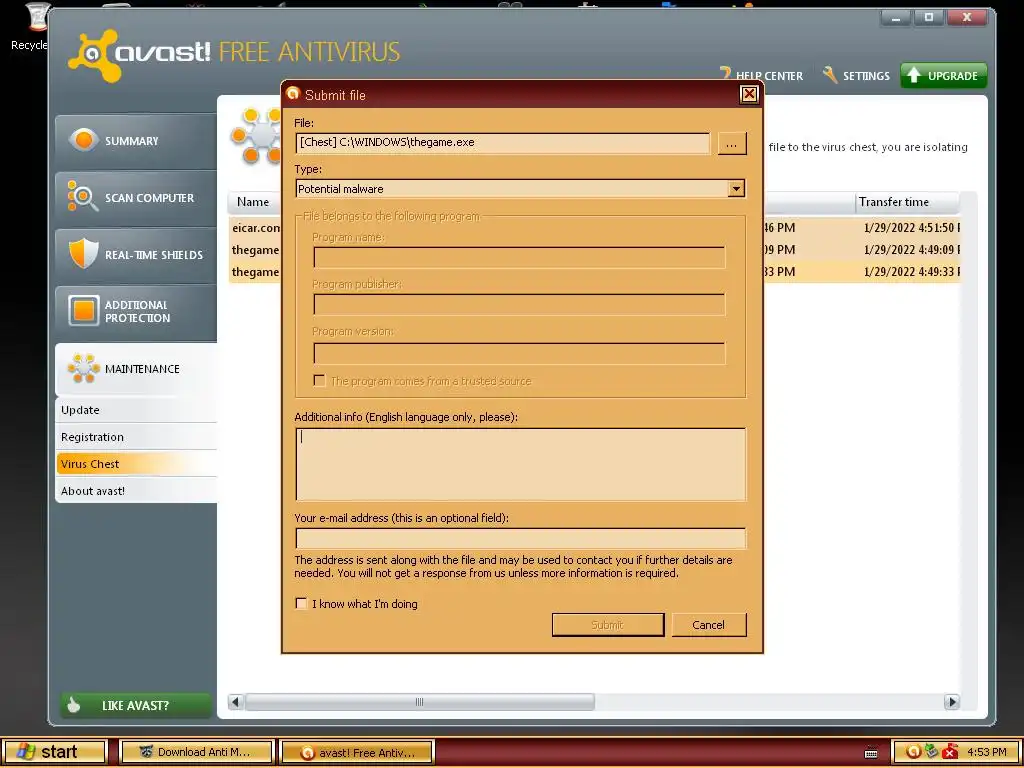Select Update under Maintenance
The image size is (1024, 768).
click(x=136, y=410)
